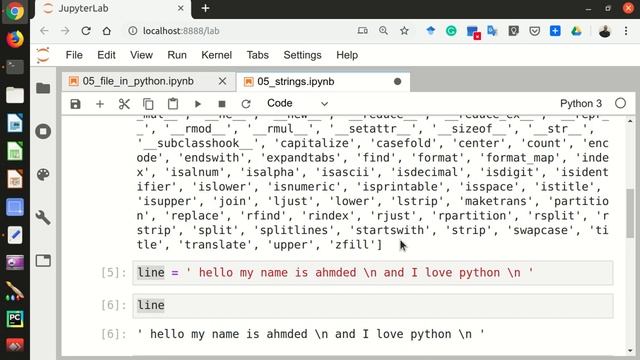Go back in Chrome browser

point(44,31)
